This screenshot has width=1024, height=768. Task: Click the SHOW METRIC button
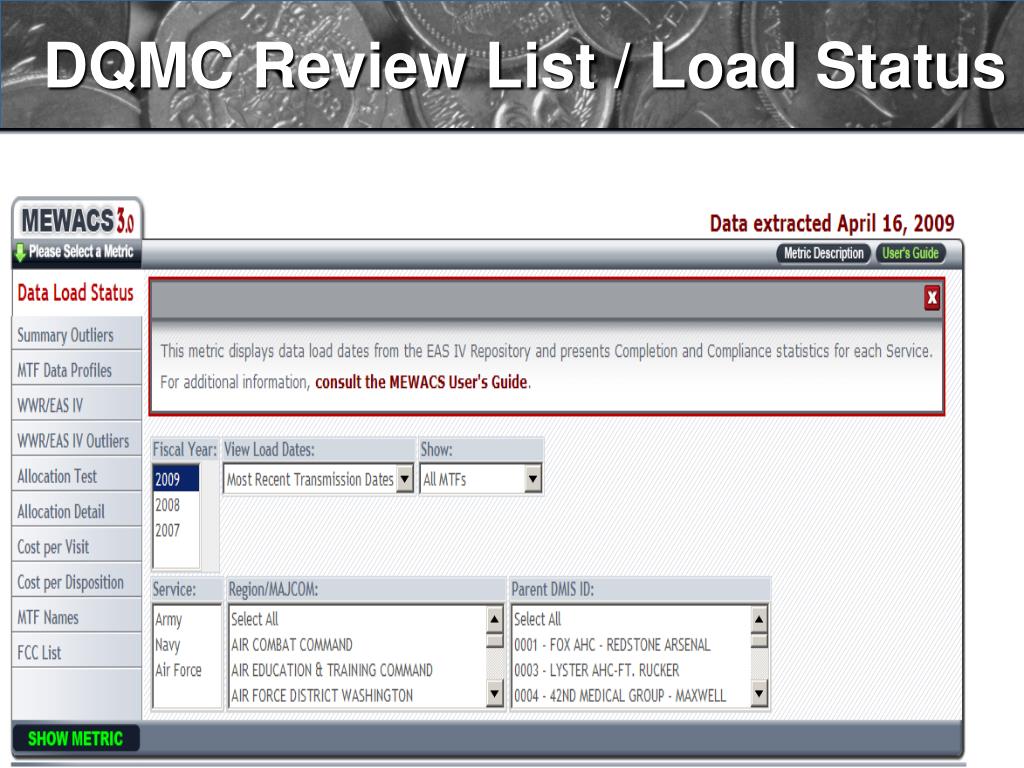point(76,739)
